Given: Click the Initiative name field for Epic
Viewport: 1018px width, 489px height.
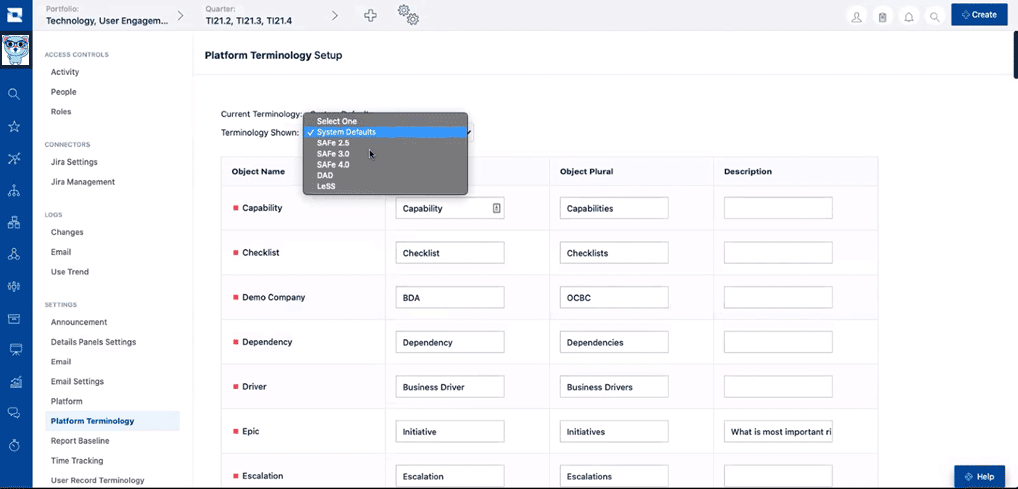Looking at the screenshot, I should click(x=450, y=431).
